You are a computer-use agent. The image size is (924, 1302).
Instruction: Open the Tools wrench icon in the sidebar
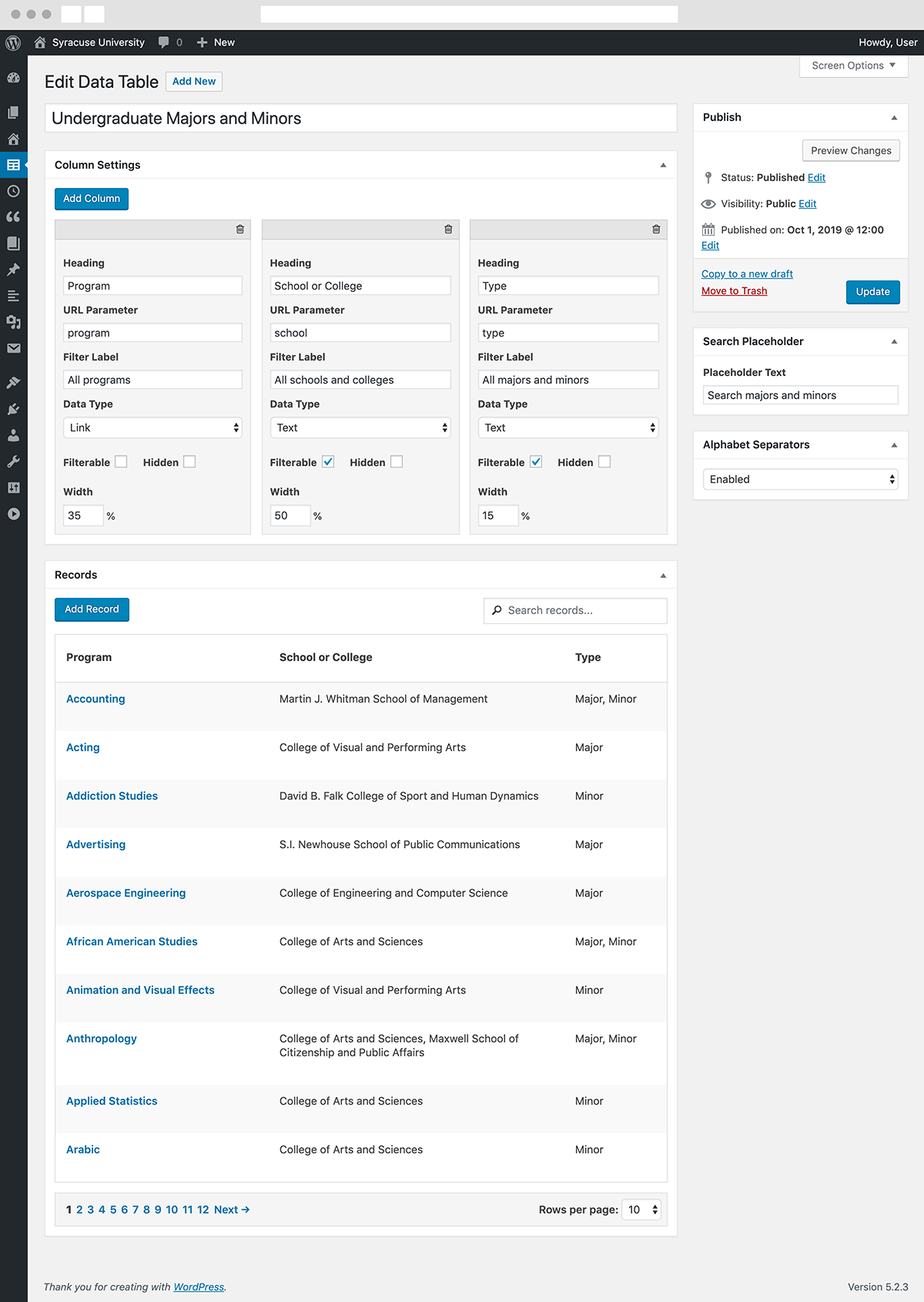click(x=13, y=461)
